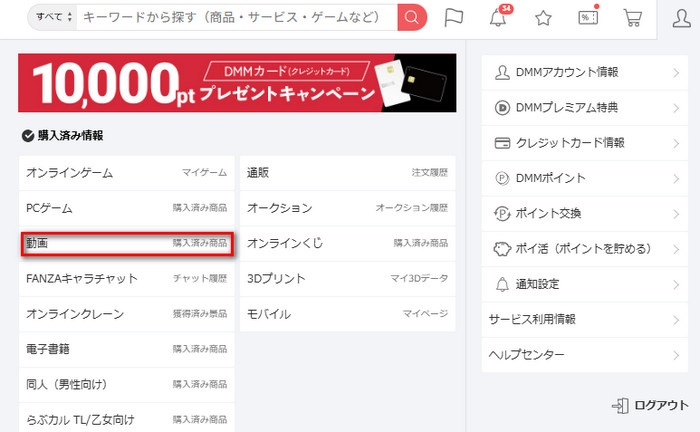The width and height of the screenshot is (700, 432).
Task: Click piggy bank icon beside ポイ活
Action: click(x=502, y=249)
